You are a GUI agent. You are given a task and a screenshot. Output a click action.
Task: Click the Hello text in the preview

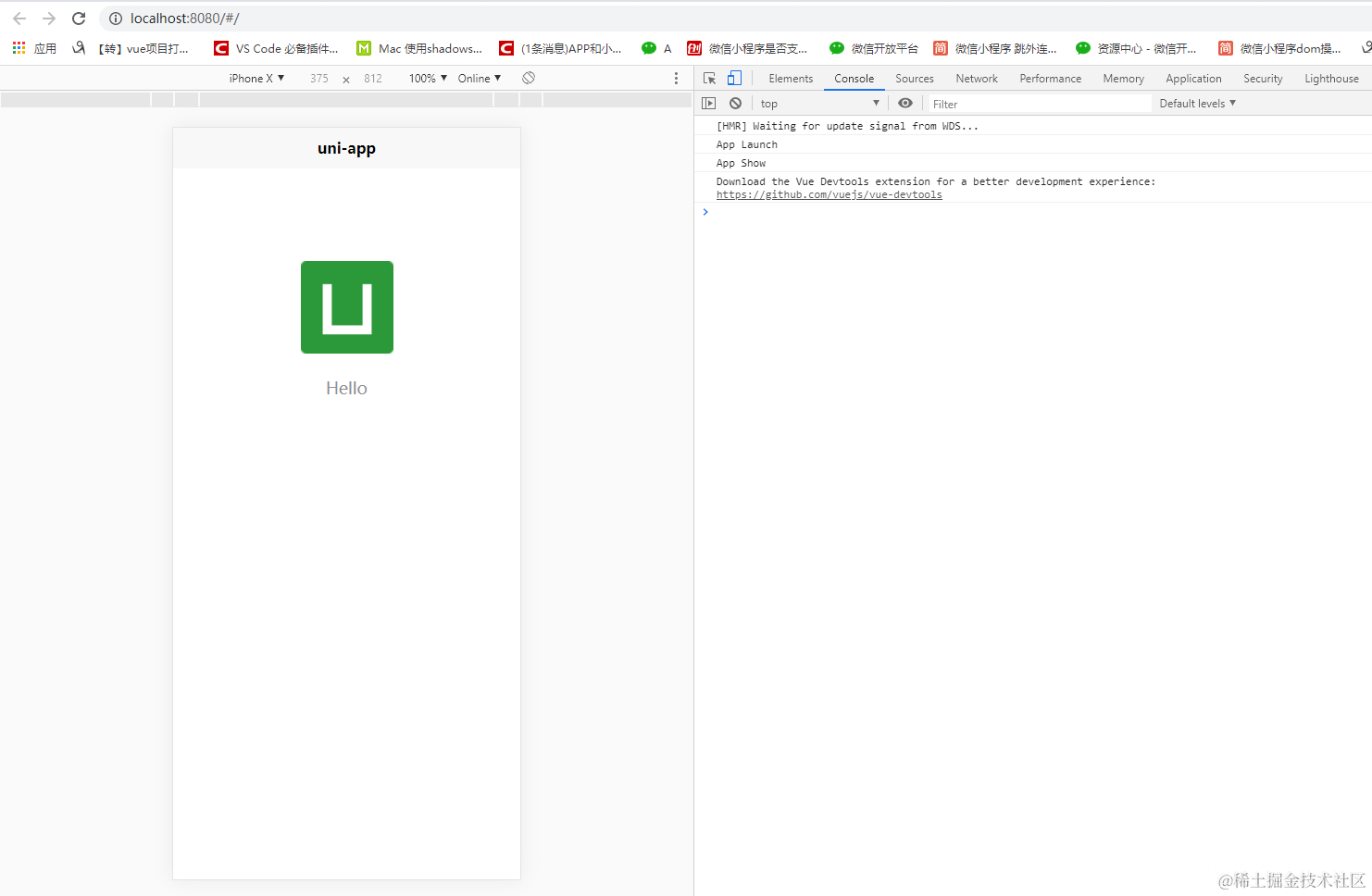[346, 389]
